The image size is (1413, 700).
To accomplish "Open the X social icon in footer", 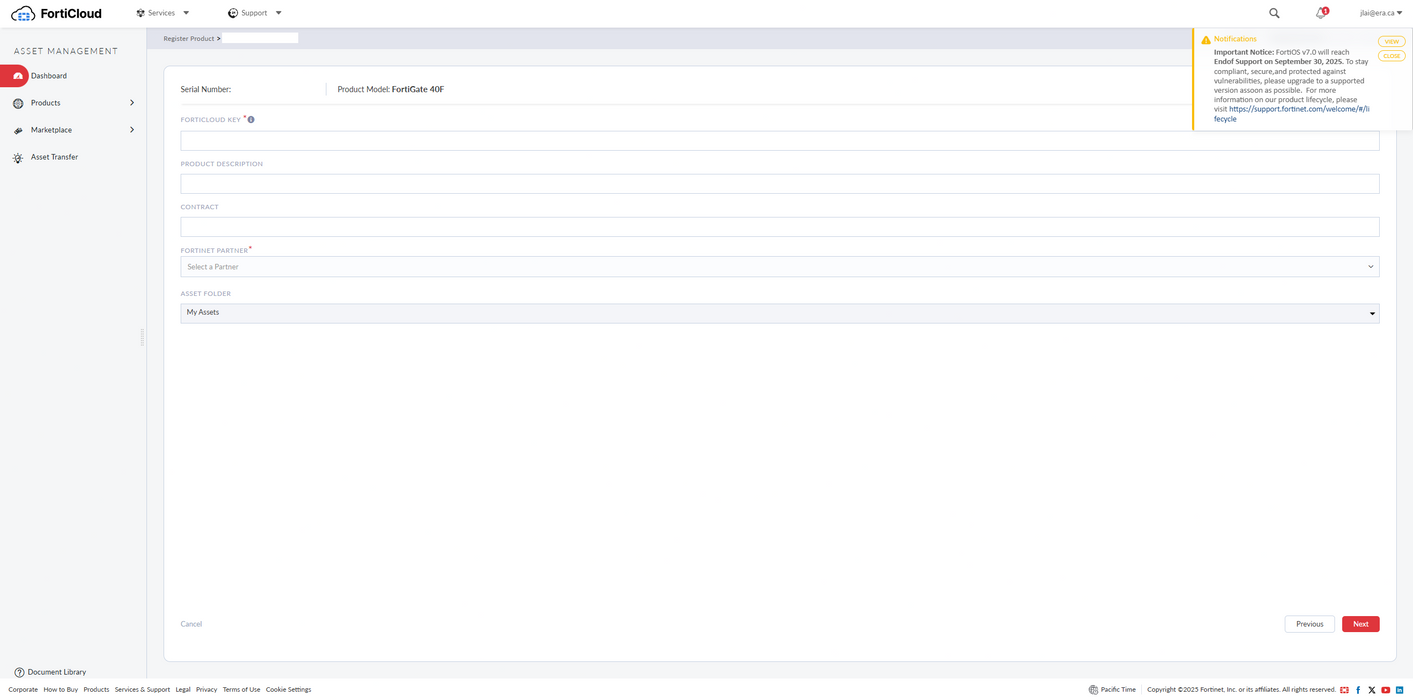I will coord(1372,690).
